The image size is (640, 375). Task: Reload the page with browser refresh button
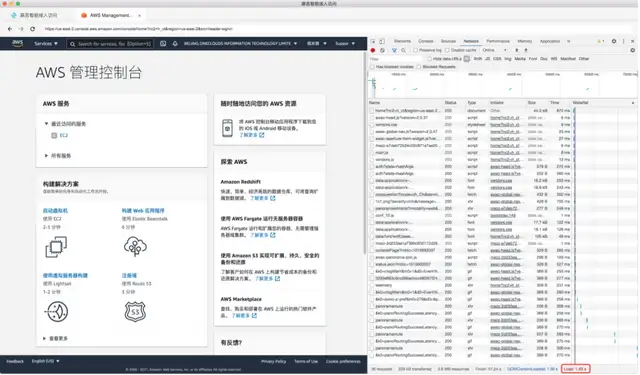(33, 29)
